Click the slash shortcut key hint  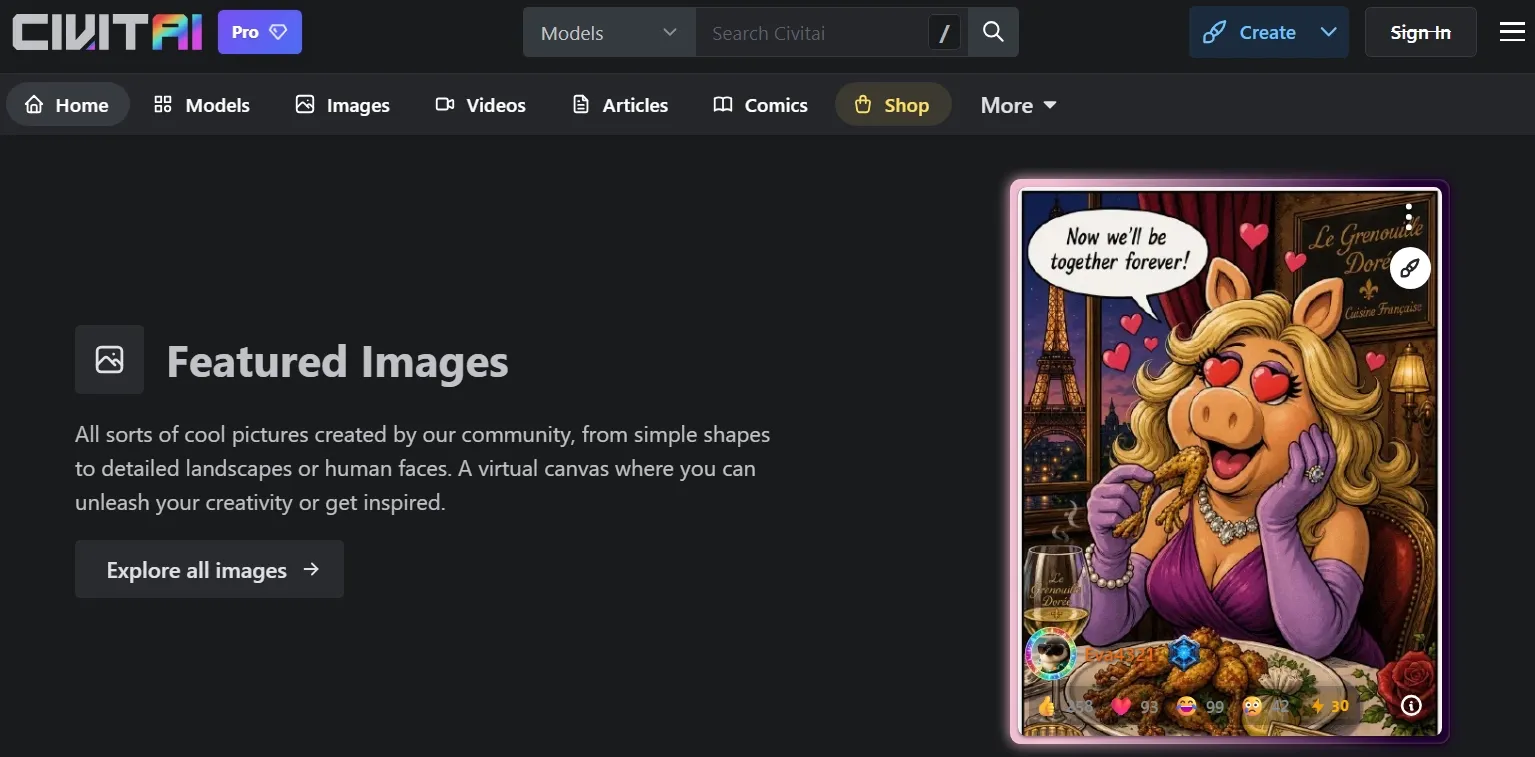coord(944,33)
